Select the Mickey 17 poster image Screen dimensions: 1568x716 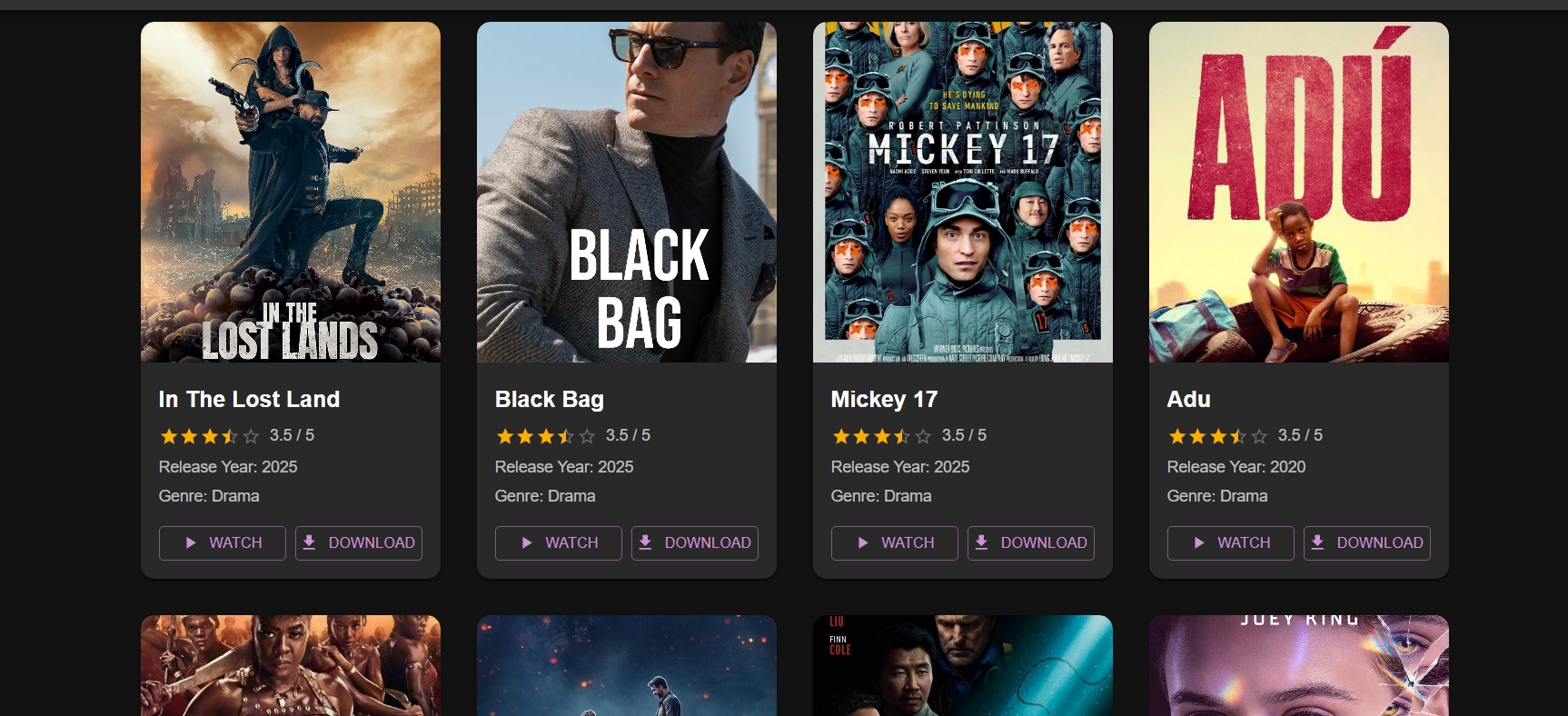tap(963, 192)
